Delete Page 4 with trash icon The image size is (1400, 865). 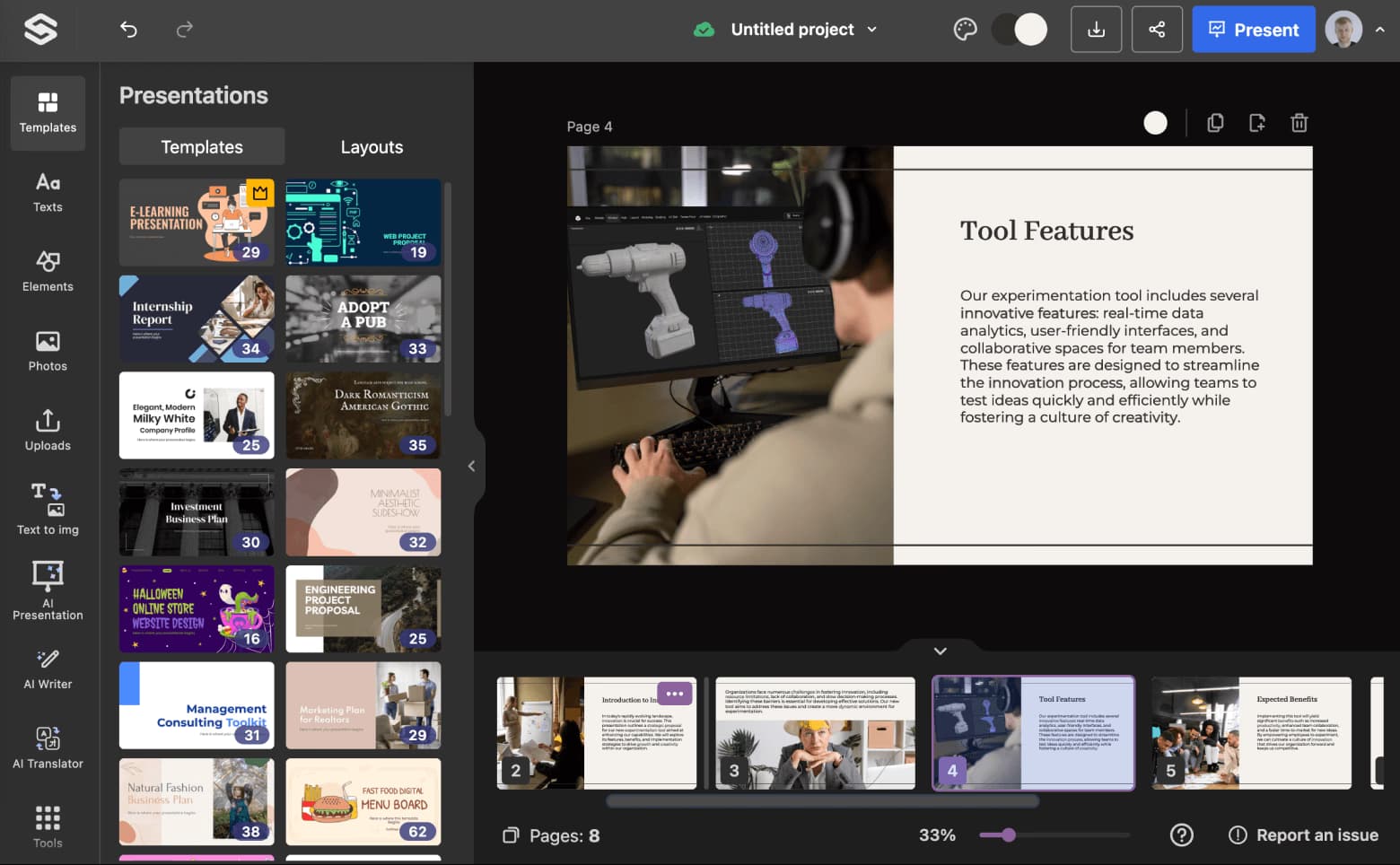1299,123
